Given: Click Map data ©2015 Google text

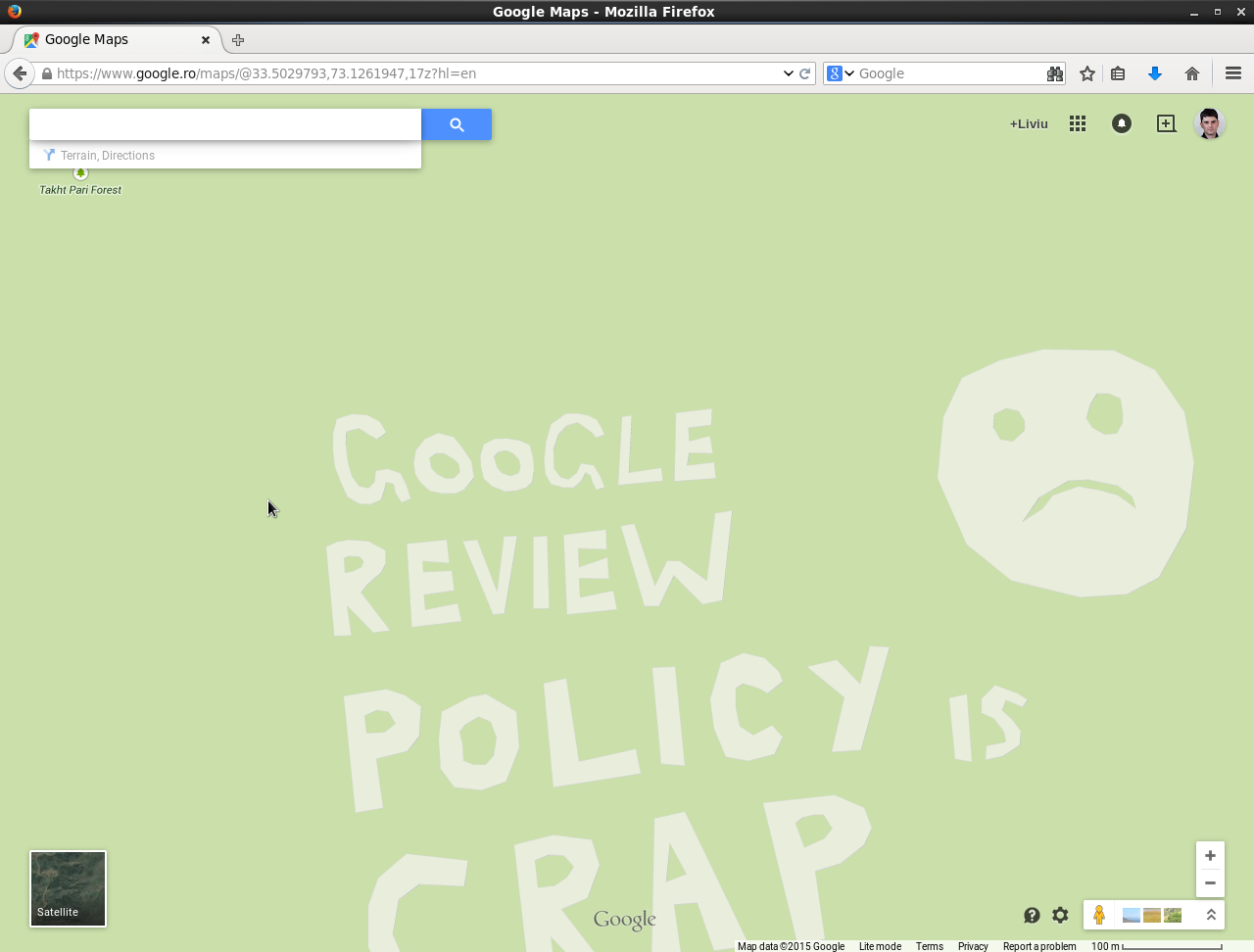Looking at the screenshot, I should click(791, 946).
